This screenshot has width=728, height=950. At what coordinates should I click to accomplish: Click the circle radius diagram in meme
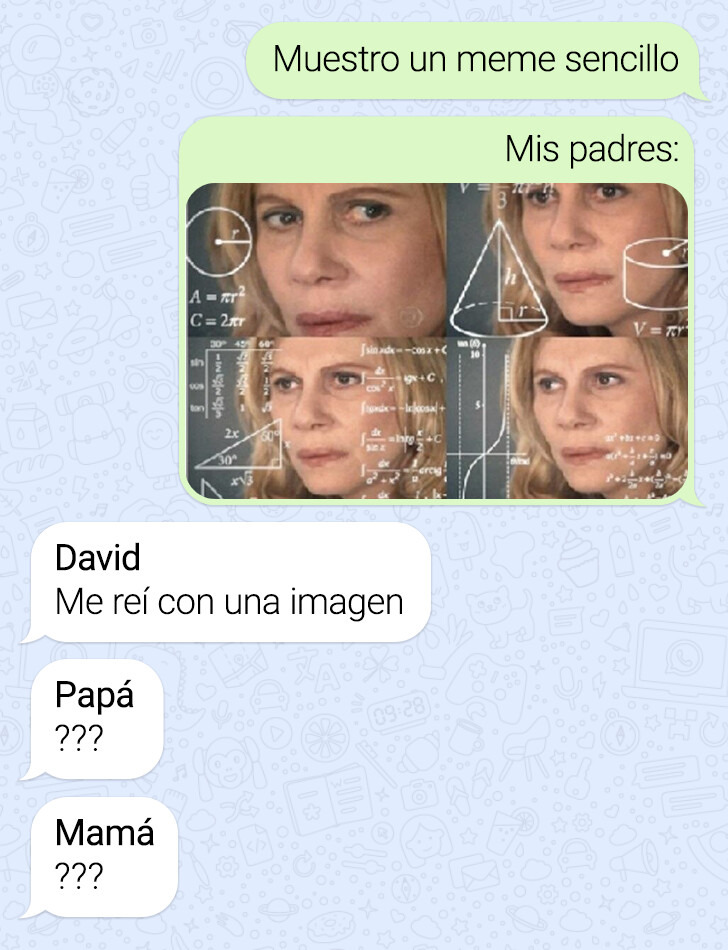217,242
